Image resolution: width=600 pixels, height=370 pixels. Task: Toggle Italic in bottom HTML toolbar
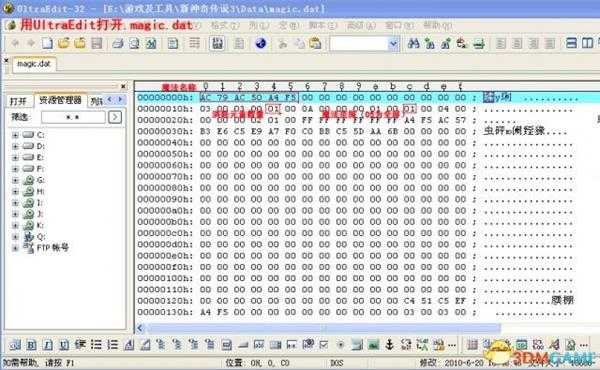tap(47, 346)
